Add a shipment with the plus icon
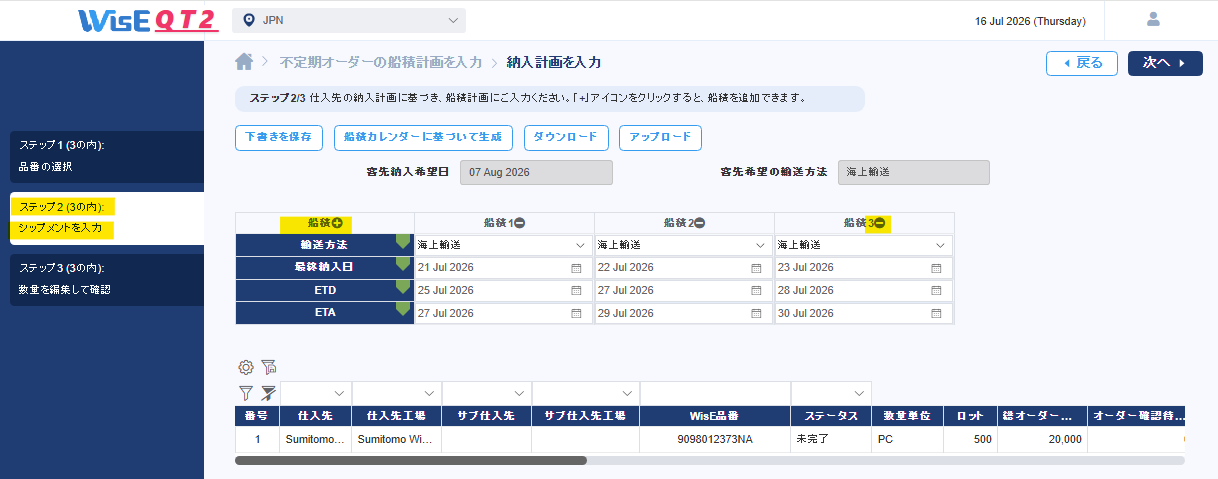The height and width of the screenshot is (479, 1218). tap(337, 223)
